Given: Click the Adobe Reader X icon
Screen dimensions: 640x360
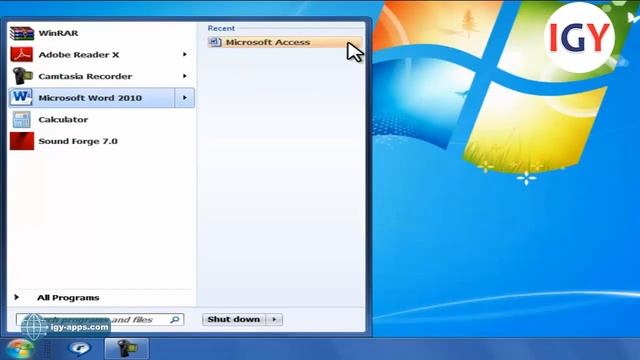Looking at the screenshot, I should 22,54.
